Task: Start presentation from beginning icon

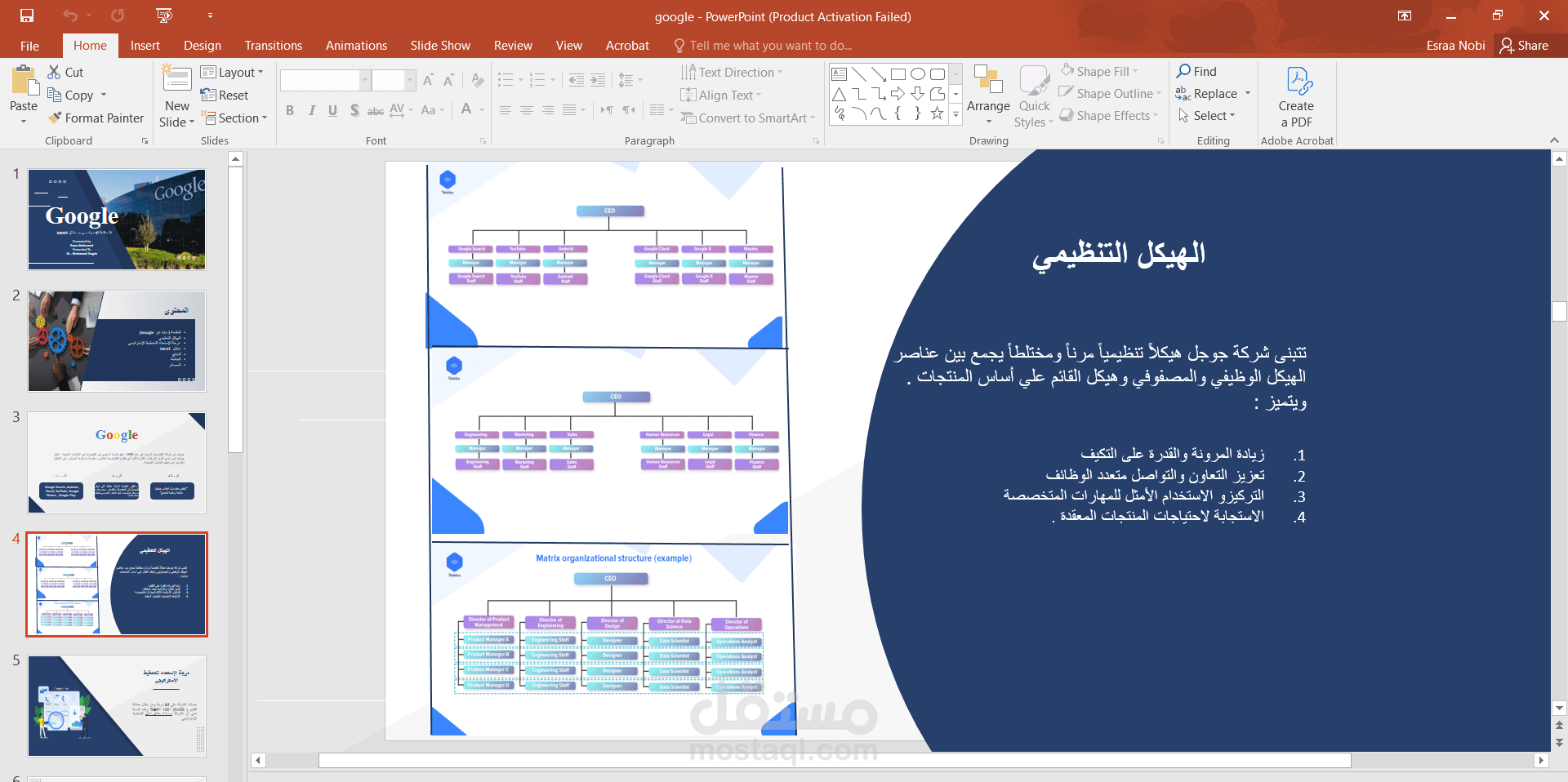Action: [x=164, y=16]
